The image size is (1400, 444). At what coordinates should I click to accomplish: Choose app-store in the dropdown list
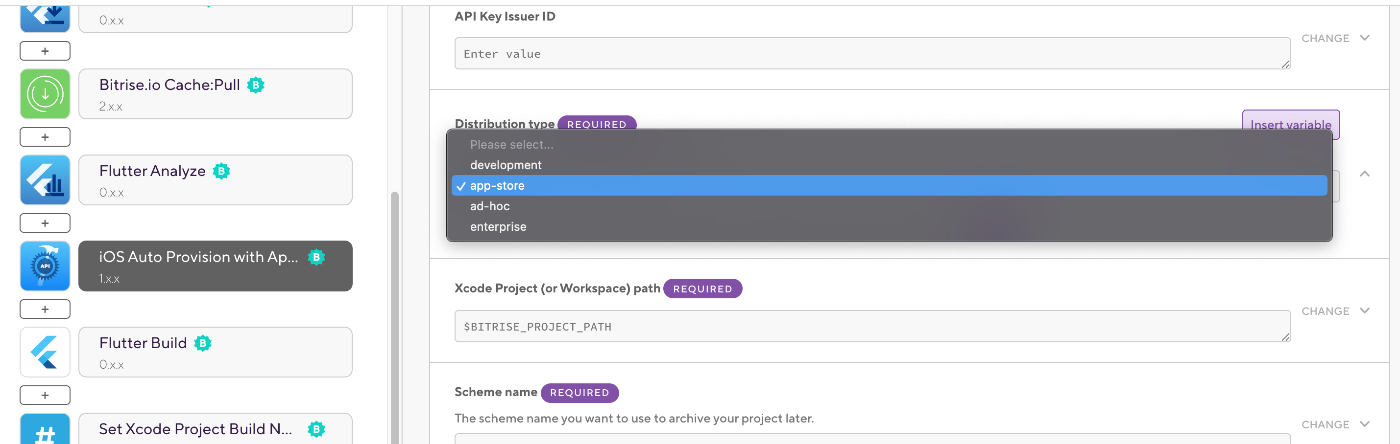tap(889, 186)
